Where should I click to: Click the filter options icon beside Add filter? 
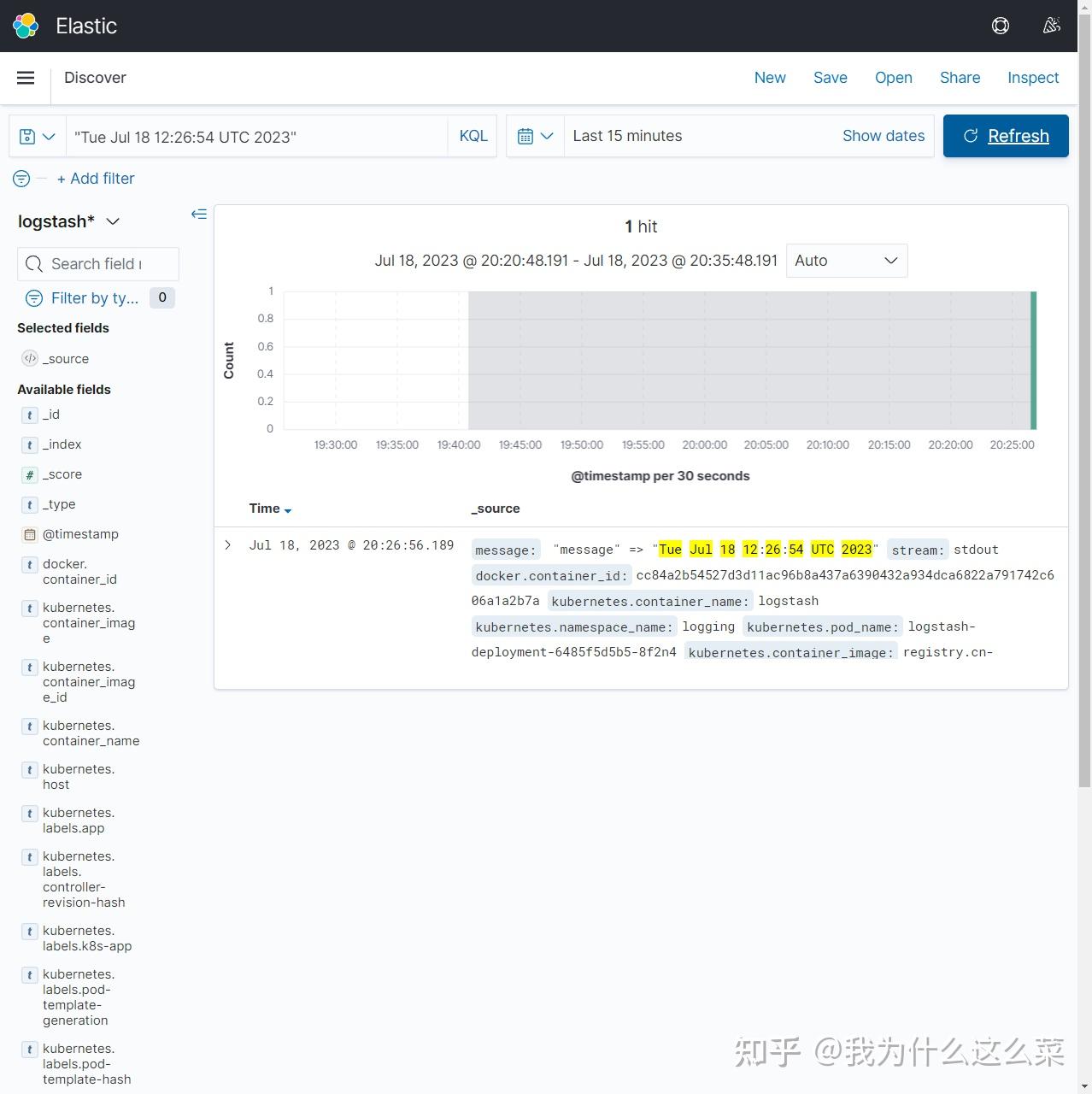21,179
